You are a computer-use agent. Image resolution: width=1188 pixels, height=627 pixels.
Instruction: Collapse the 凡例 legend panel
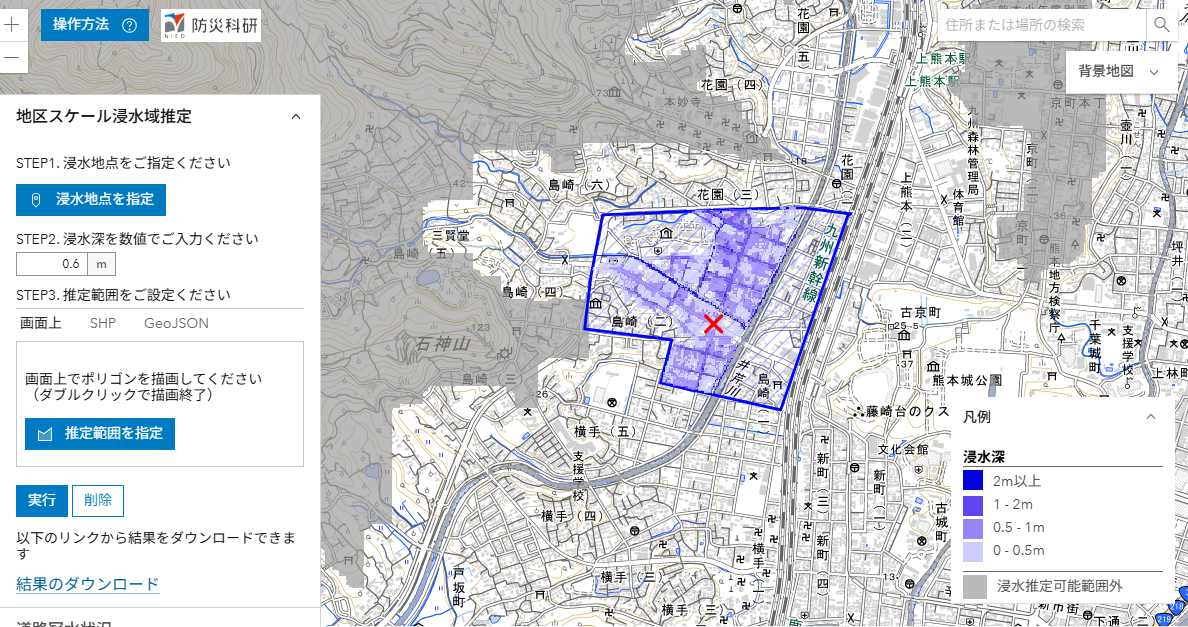pyautogui.click(x=1150, y=416)
